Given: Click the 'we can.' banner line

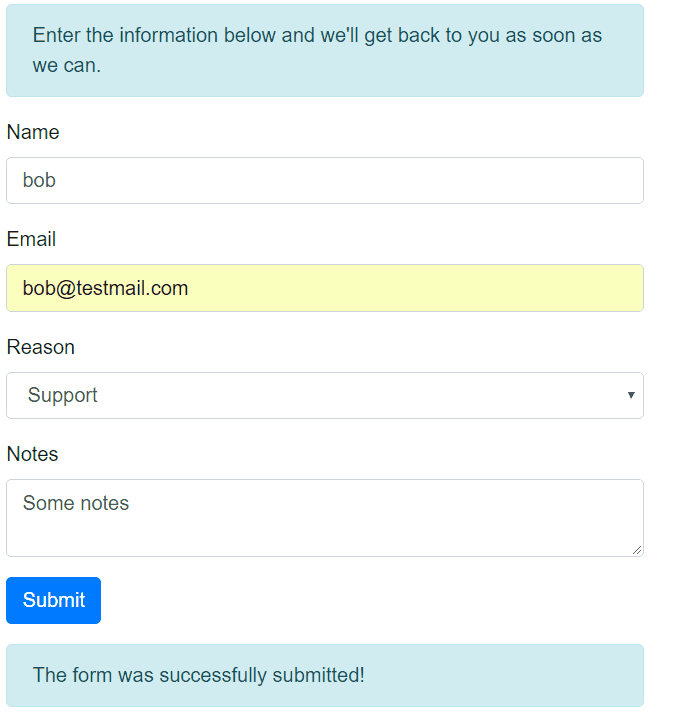Looking at the screenshot, I should point(67,67).
